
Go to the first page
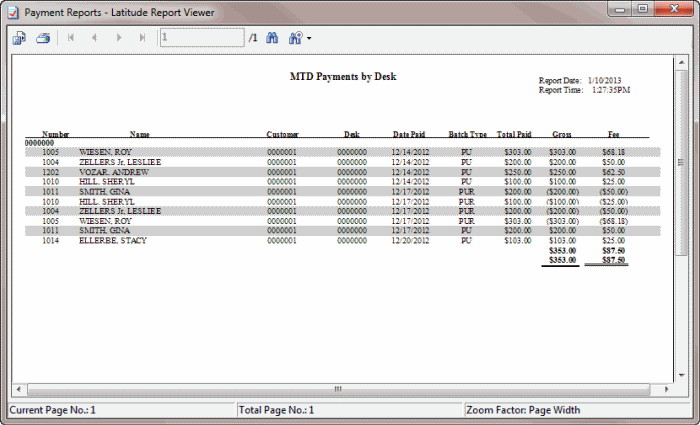pos(71,38)
